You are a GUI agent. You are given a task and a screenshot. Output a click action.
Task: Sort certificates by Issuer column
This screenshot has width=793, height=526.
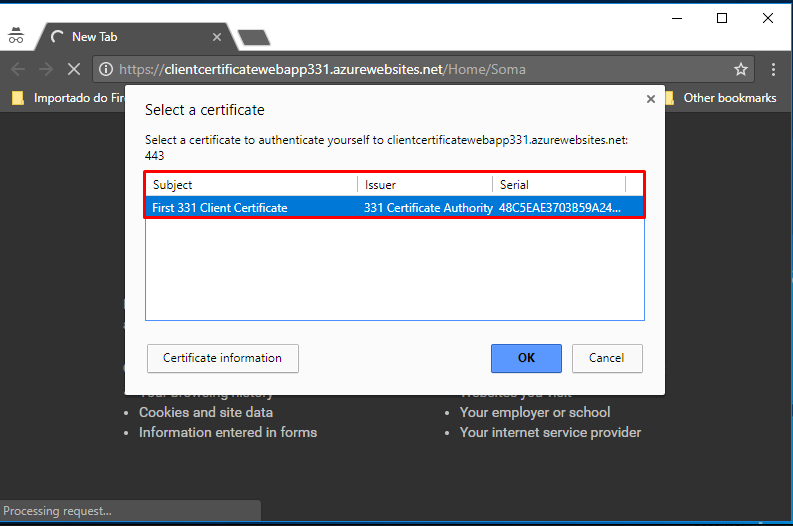point(425,185)
